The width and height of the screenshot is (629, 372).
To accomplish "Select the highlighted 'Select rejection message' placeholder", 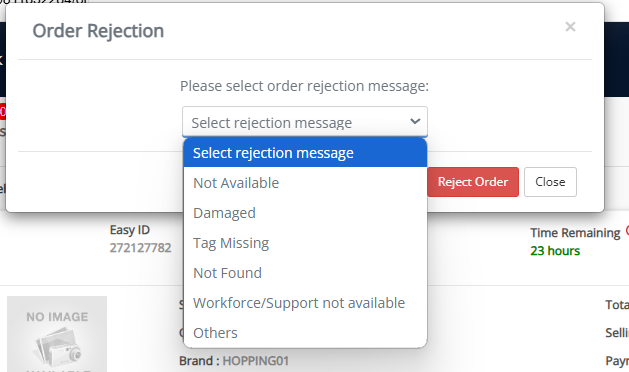I will coord(305,153).
